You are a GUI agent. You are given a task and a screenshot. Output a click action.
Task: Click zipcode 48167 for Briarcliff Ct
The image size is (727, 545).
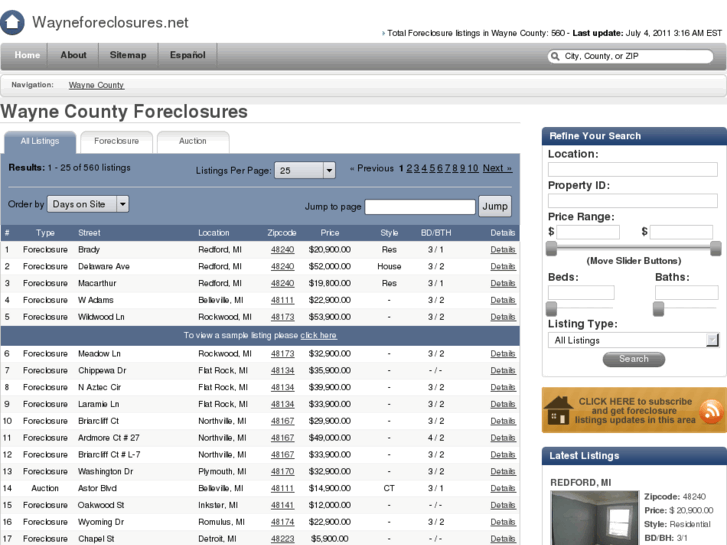(282, 421)
